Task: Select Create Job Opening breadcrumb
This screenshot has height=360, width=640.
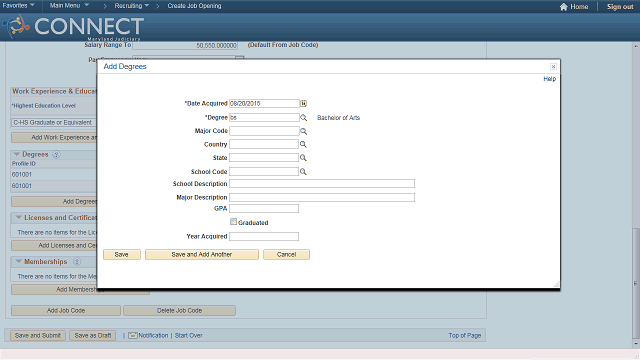Action: point(194,6)
